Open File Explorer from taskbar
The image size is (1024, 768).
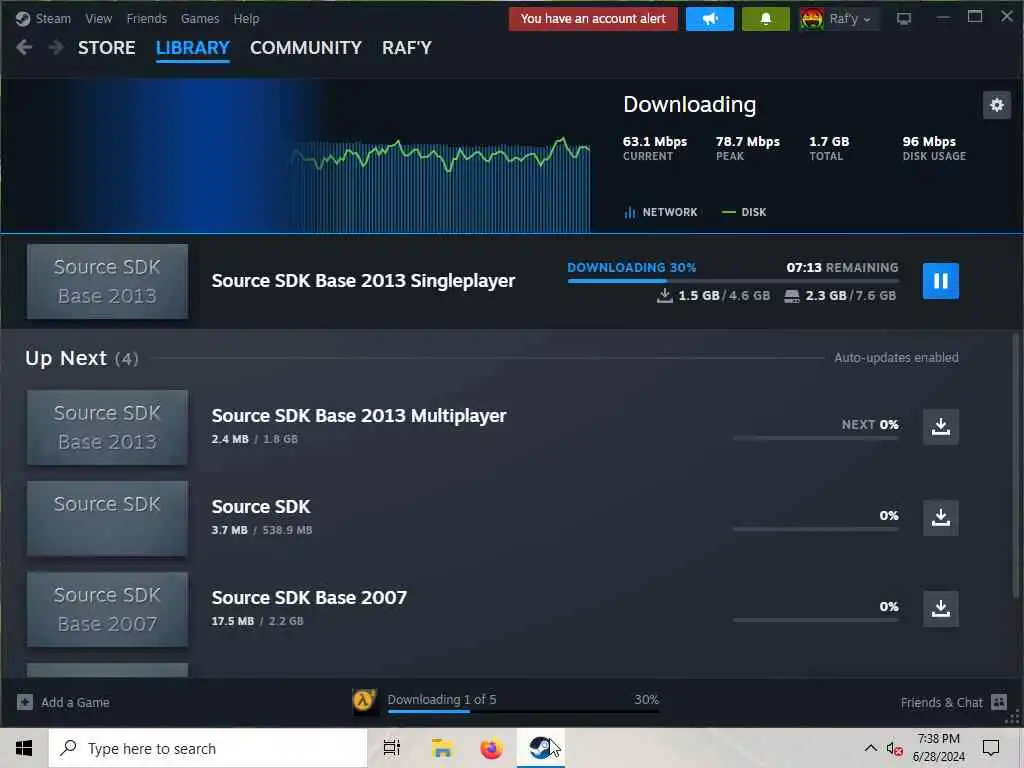pos(442,748)
